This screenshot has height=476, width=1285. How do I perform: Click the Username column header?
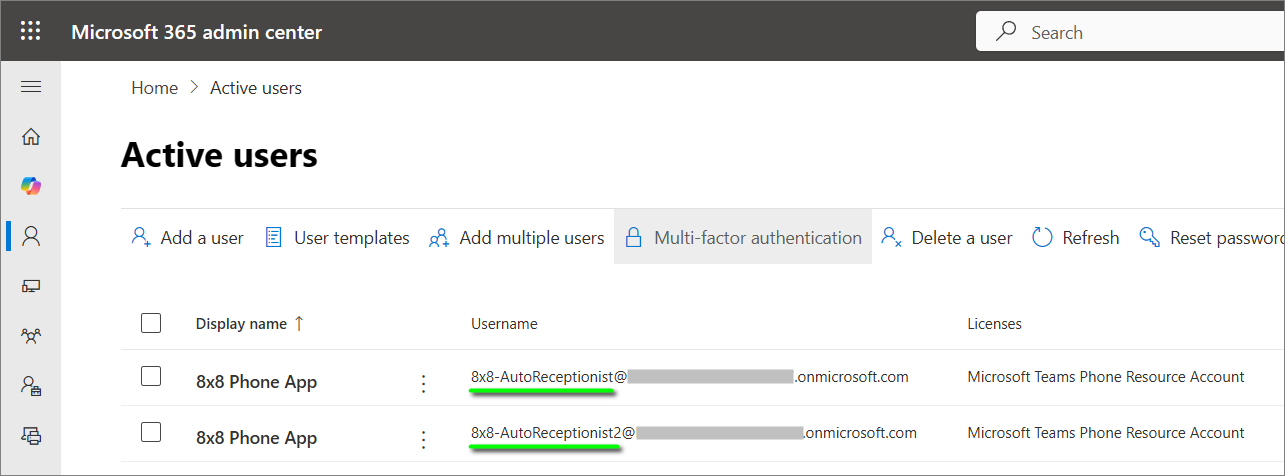(504, 324)
